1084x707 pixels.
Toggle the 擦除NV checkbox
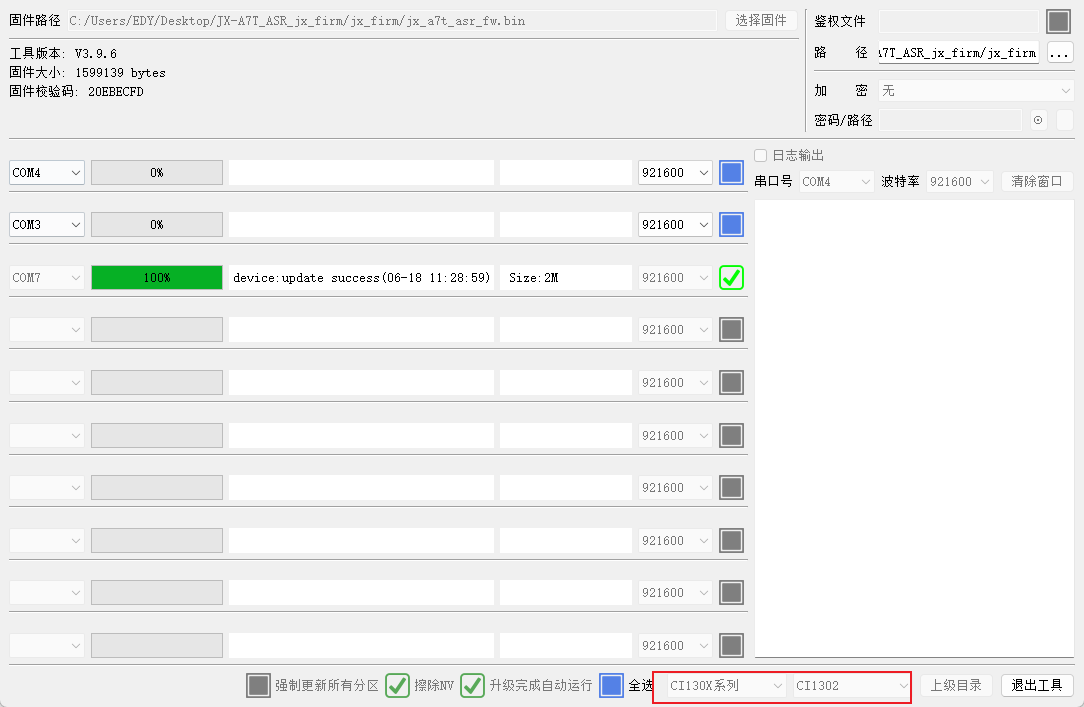pos(398,686)
